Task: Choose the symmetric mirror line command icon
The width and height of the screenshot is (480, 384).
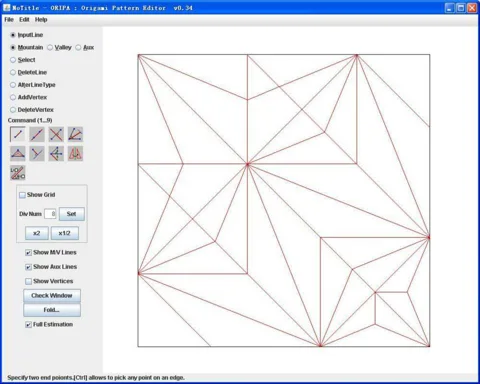Action: [x=56, y=154]
